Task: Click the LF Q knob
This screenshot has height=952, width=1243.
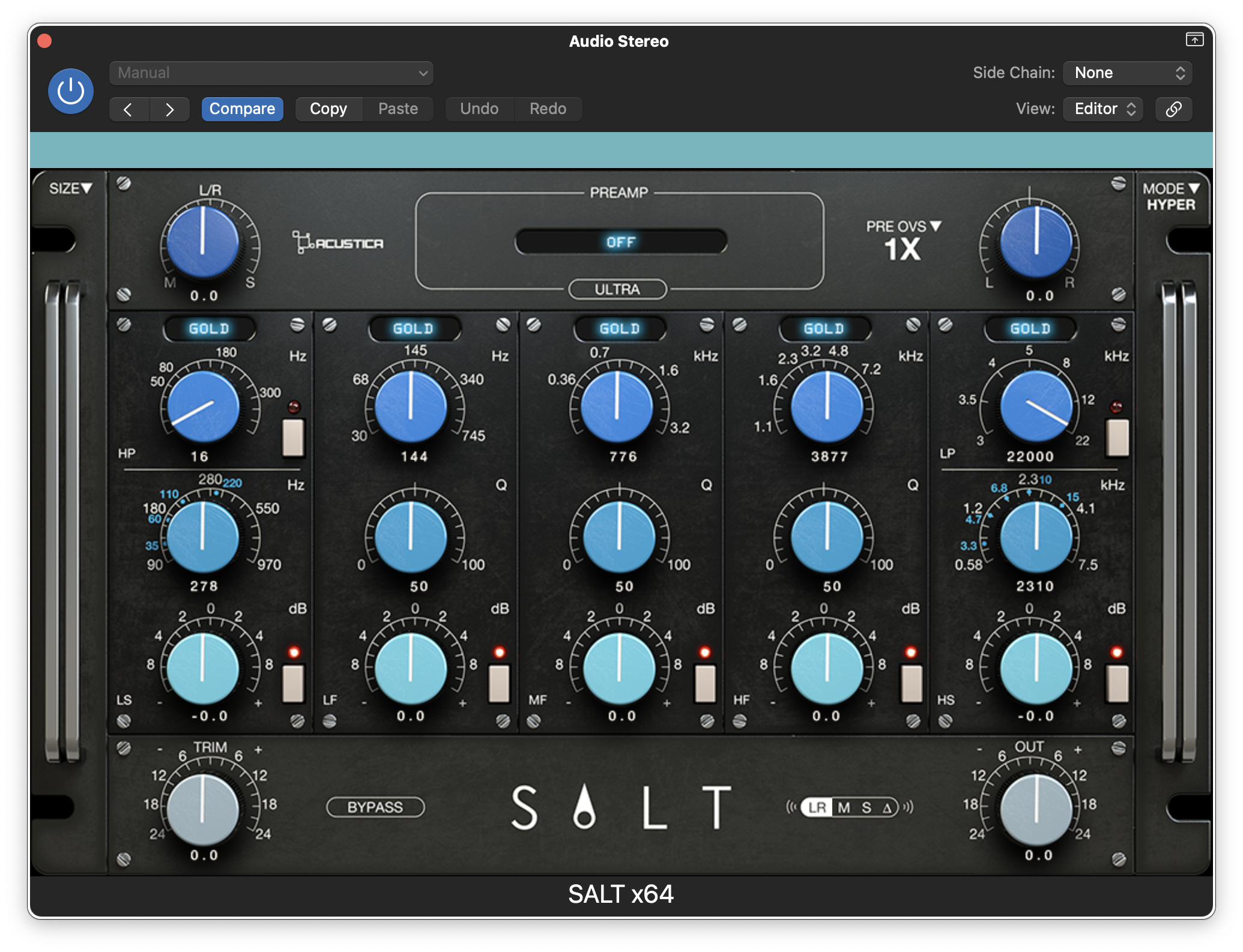Action: [x=411, y=536]
